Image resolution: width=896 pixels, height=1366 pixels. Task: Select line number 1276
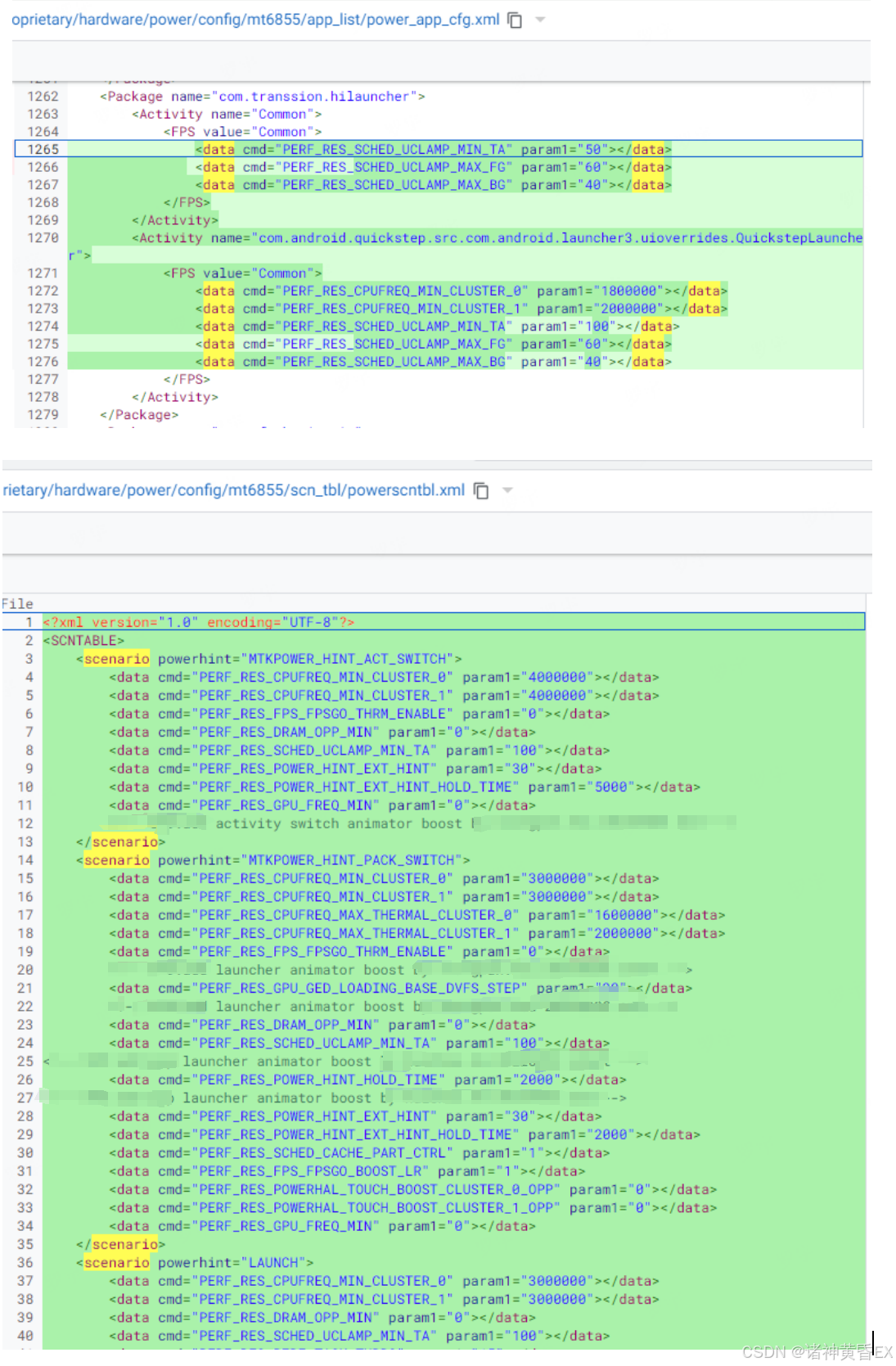tap(43, 362)
